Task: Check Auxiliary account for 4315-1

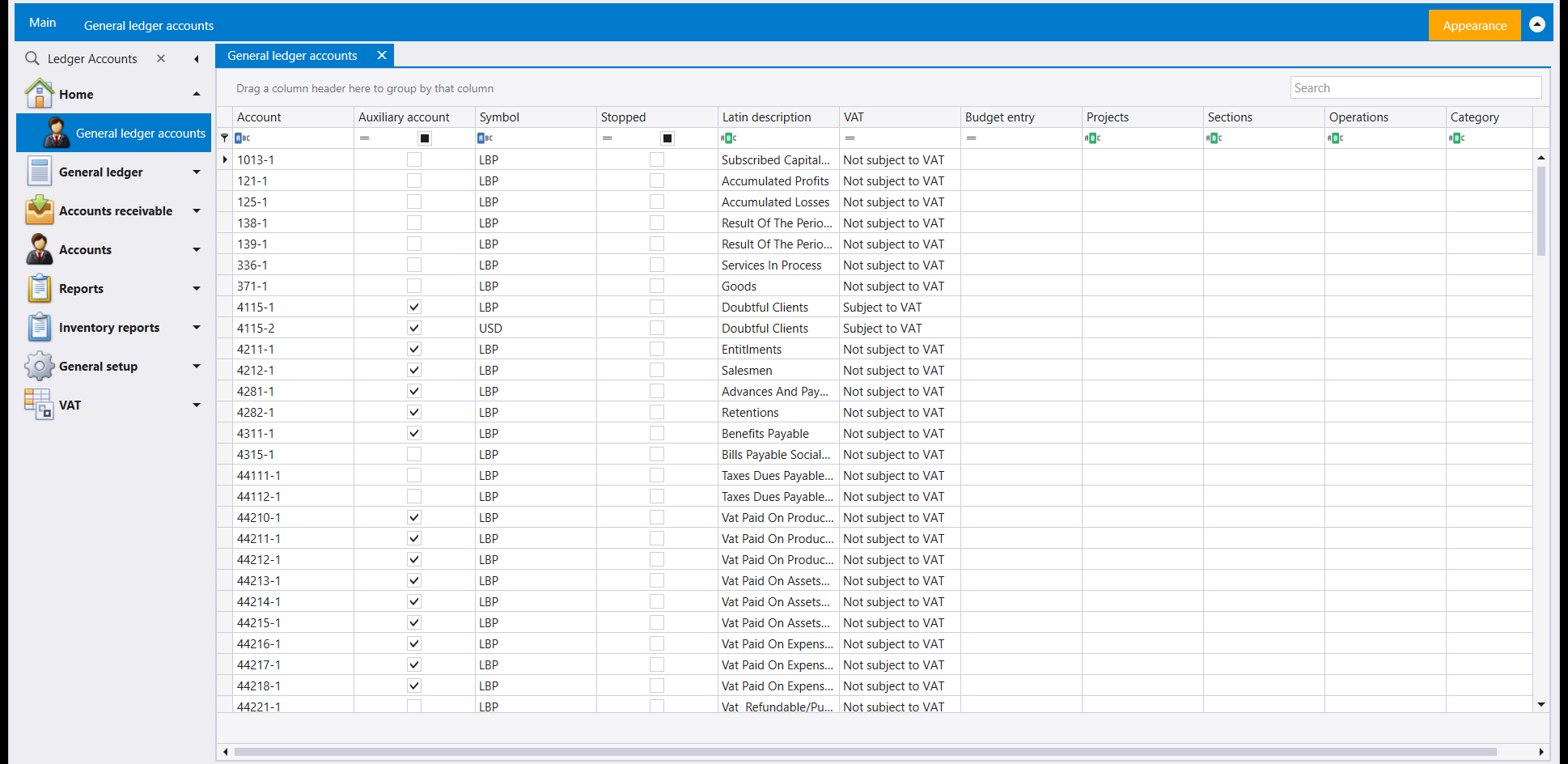Action: (x=414, y=454)
